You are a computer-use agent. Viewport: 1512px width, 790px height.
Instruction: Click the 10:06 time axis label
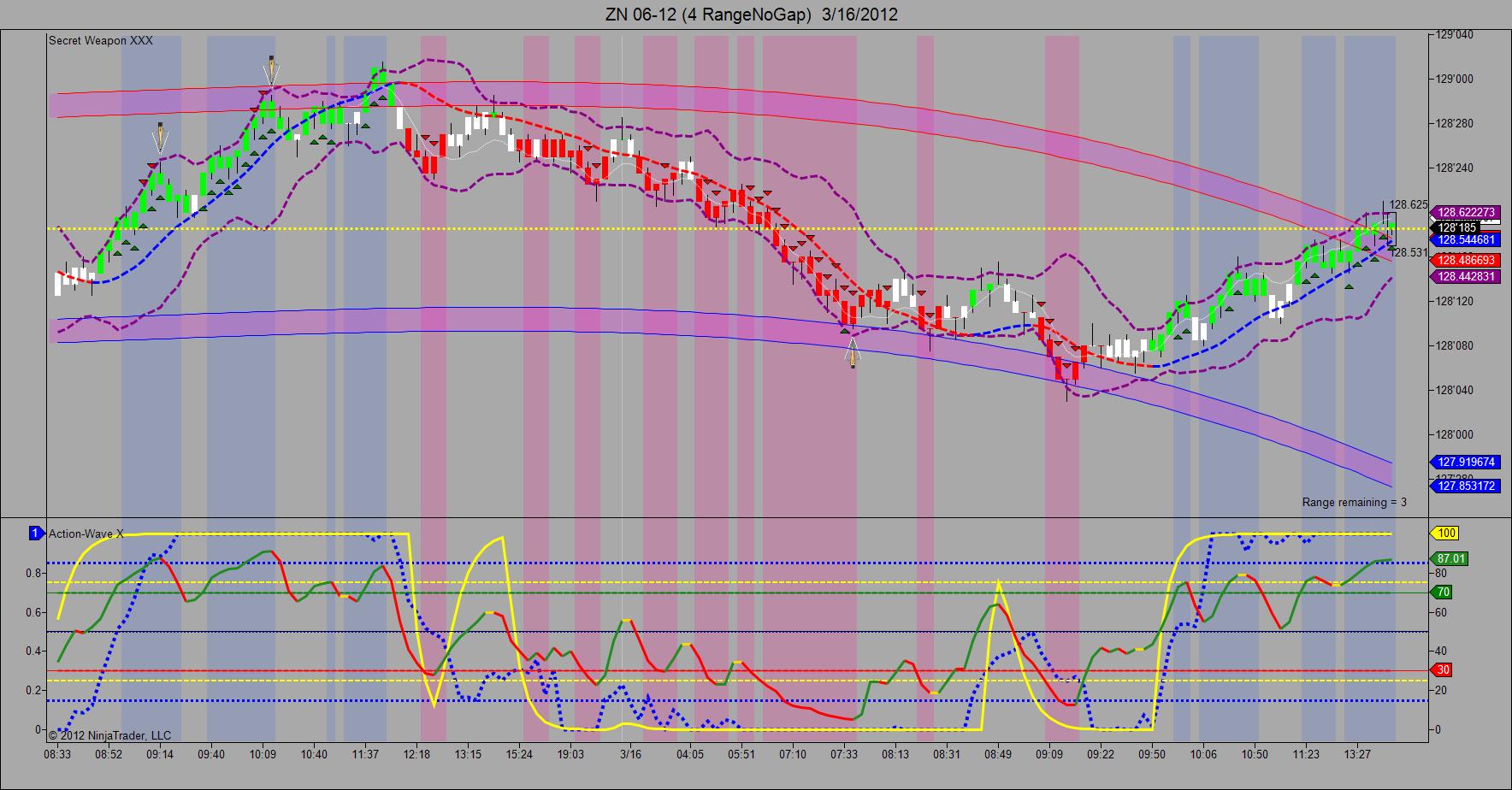pos(1203,755)
